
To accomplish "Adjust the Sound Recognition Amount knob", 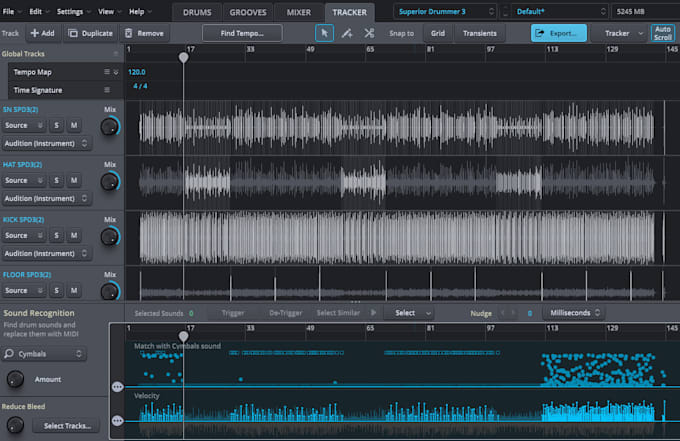I will click(x=16, y=379).
